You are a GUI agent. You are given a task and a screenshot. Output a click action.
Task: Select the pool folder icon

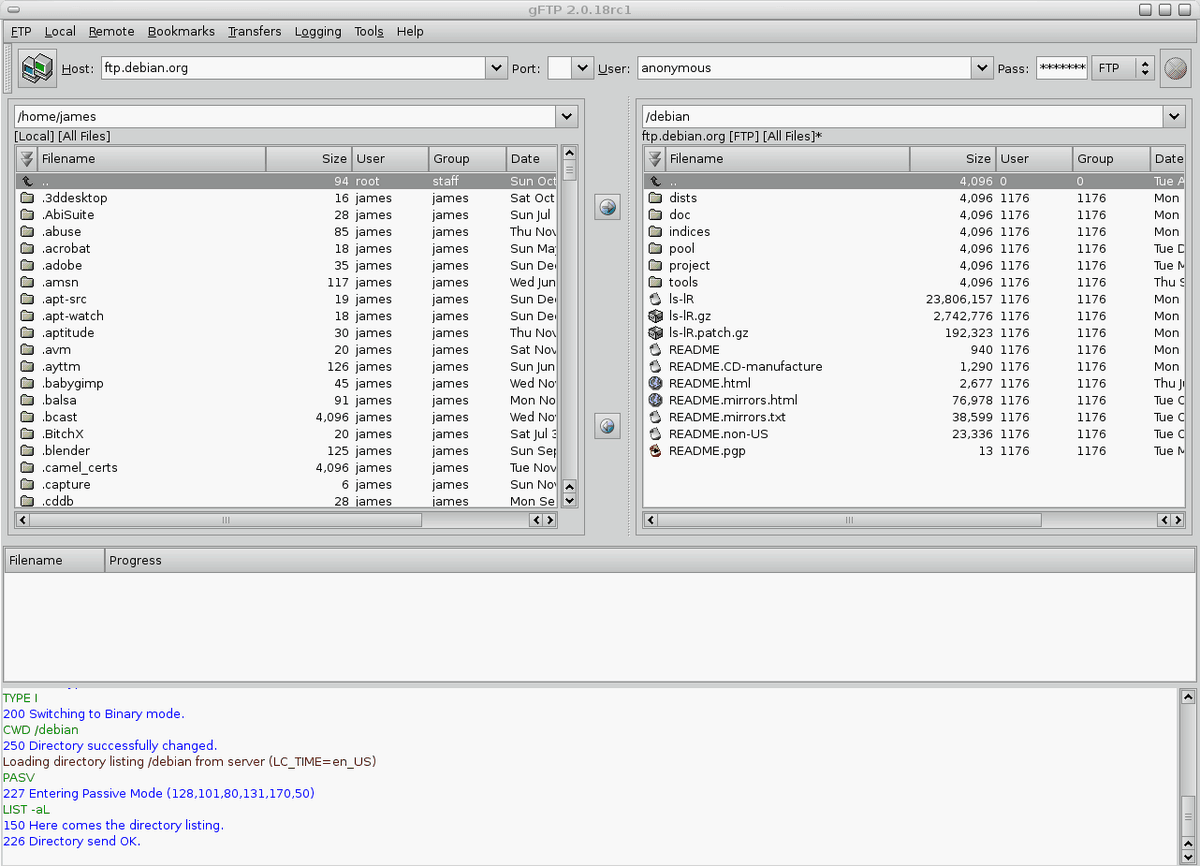pyautogui.click(x=655, y=249)
